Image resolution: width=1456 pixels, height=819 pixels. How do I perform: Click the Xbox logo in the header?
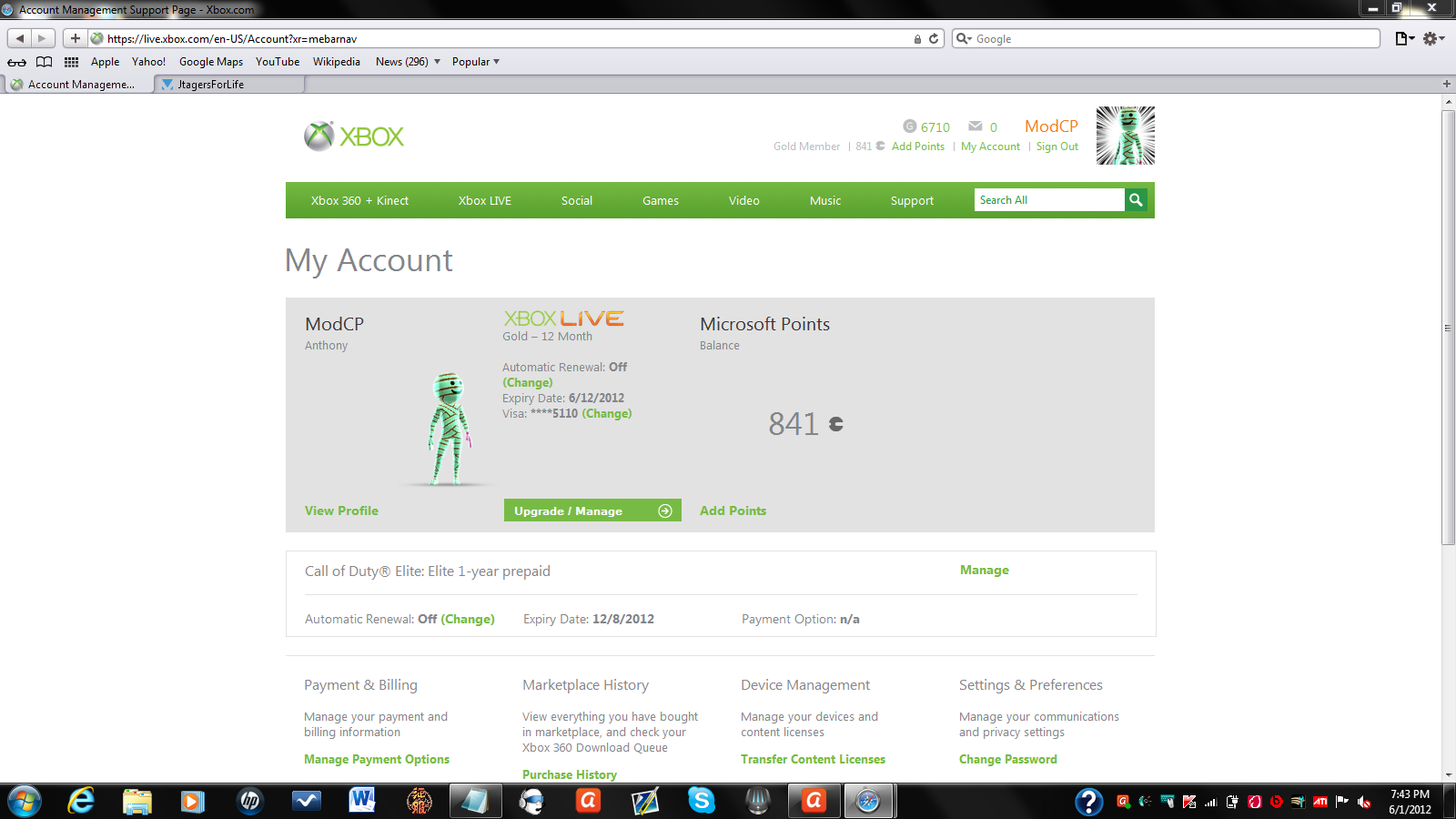coord(354,136)
